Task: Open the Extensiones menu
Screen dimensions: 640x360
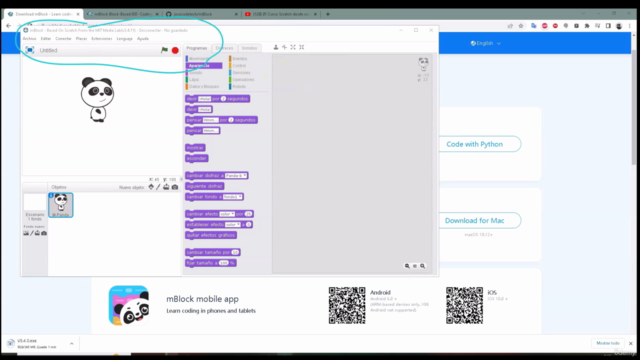Action: [x=102, y=39]
